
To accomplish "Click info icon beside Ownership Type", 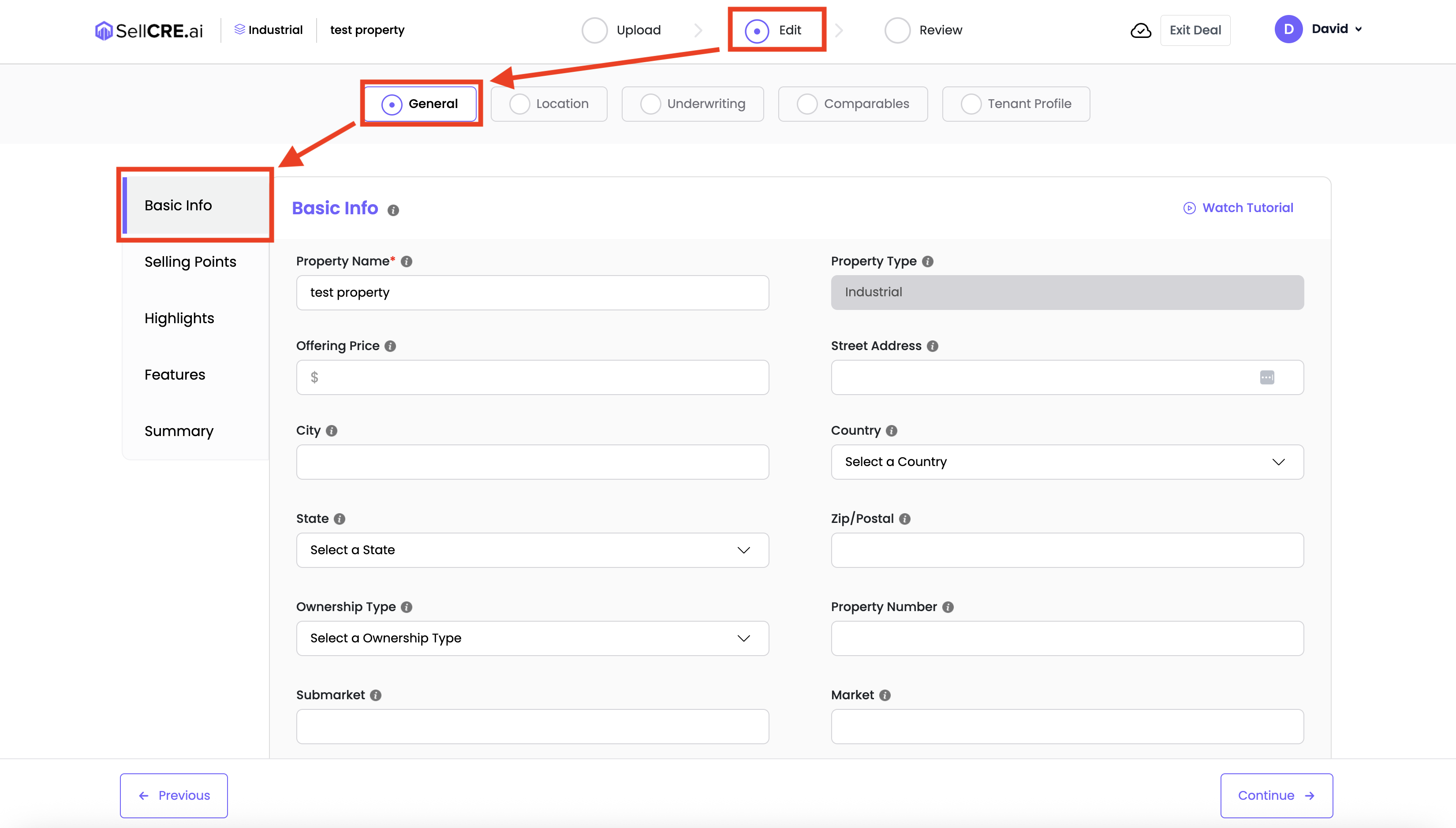I will click(x=406, y=607).
